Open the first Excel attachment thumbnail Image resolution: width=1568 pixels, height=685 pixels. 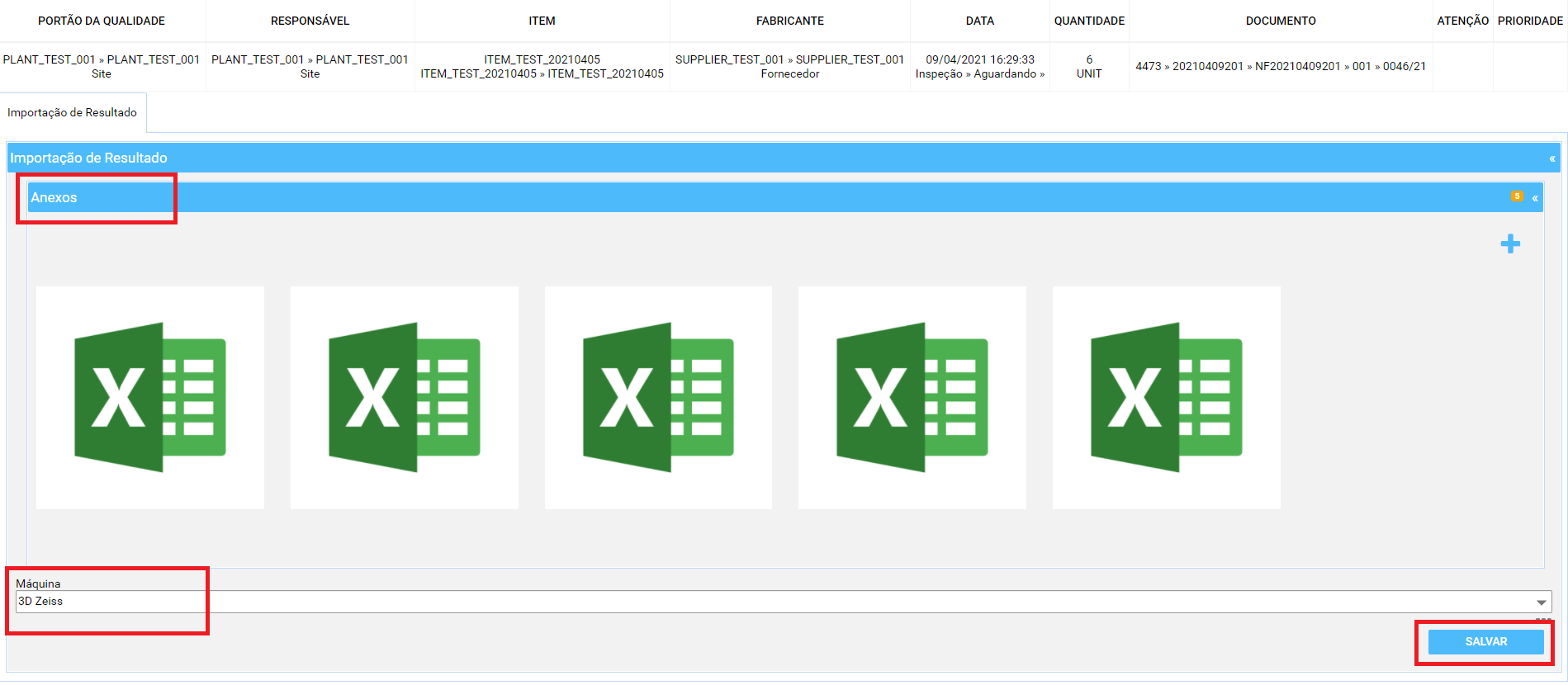pos(150,398)
